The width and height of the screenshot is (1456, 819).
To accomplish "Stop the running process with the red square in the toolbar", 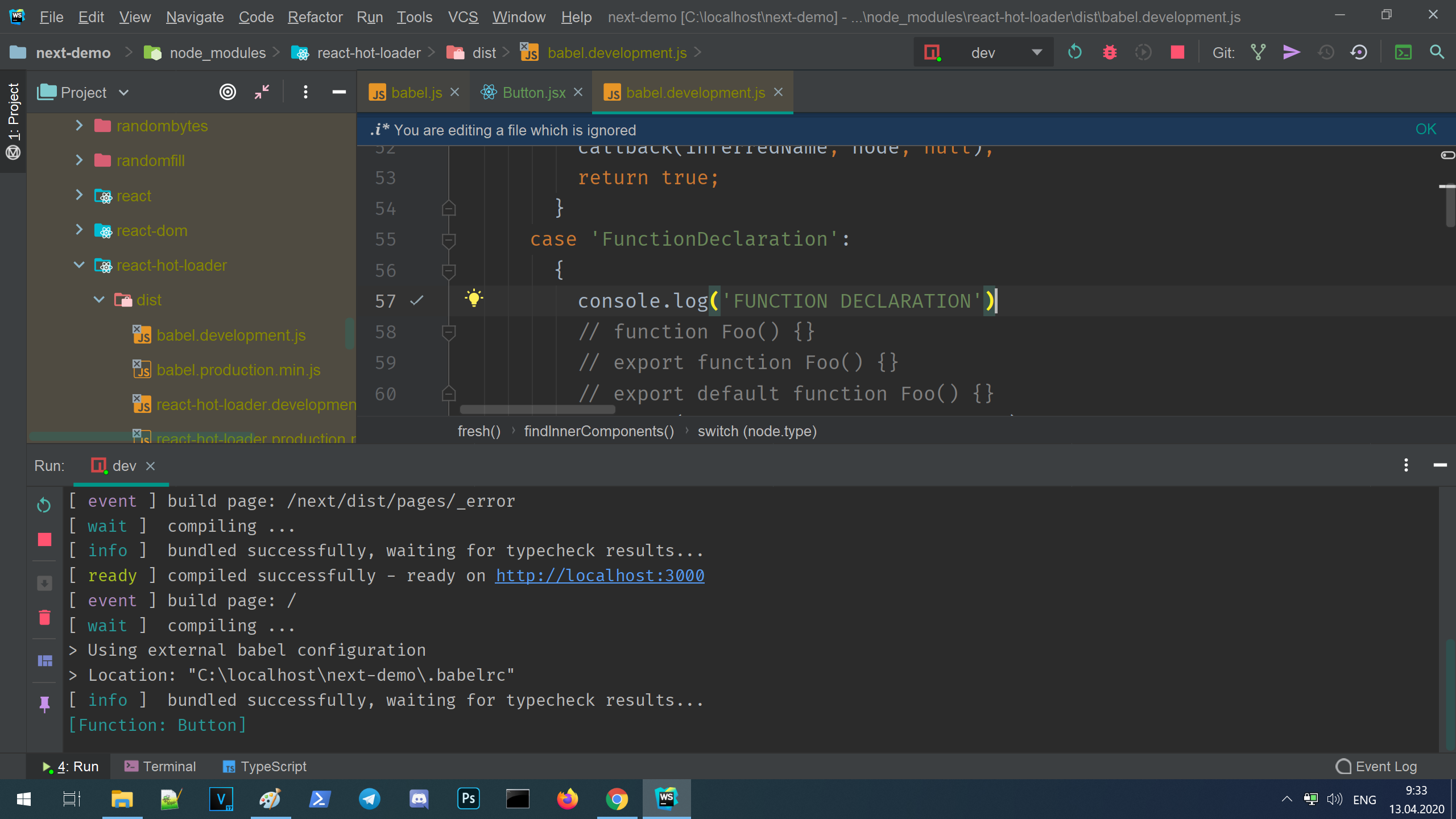I will [x=1177, y=52].
